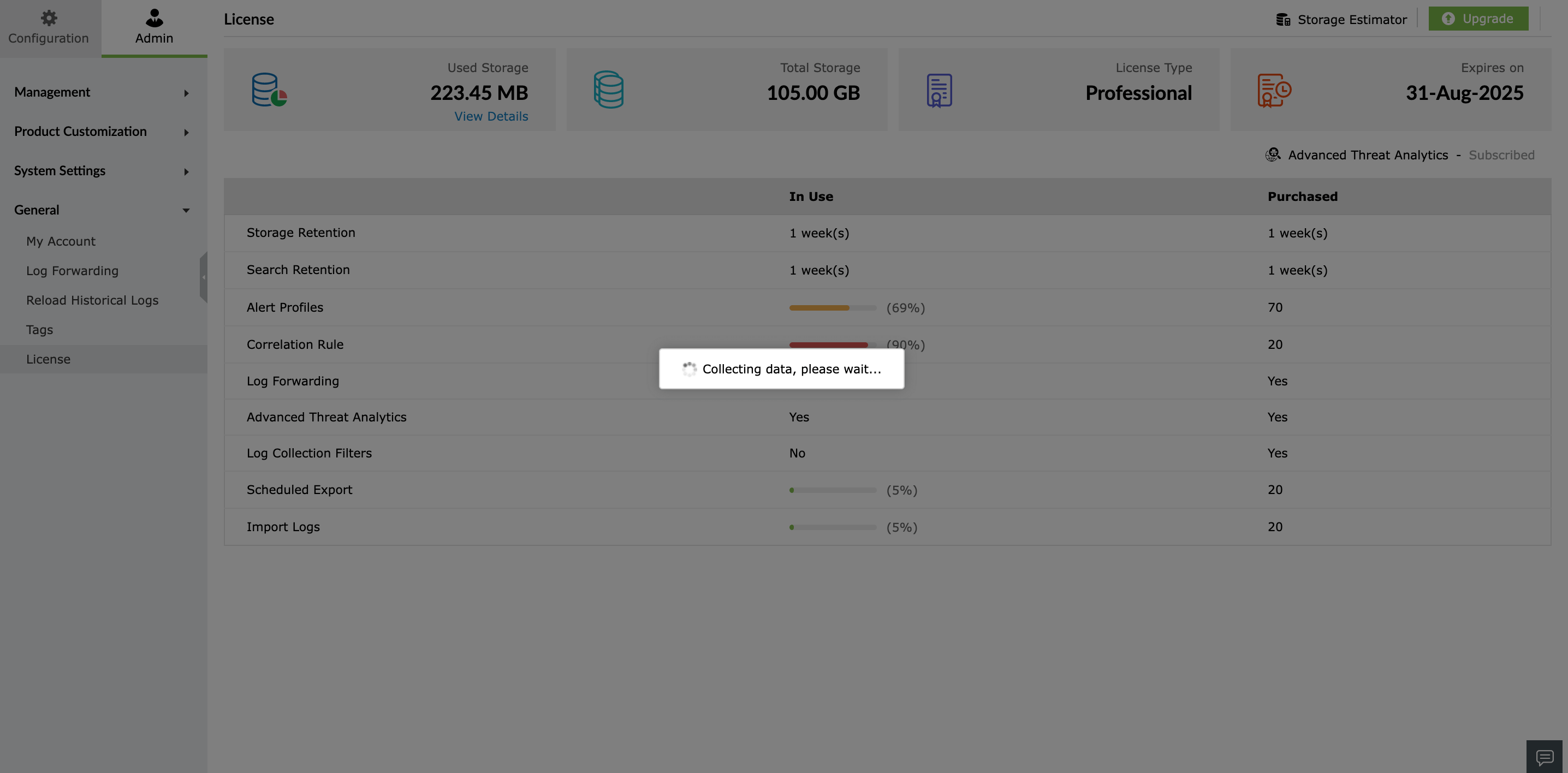Screen dimensions: 1568x773
Task: Click the Total Storage database icon
Action: (608, 90)
